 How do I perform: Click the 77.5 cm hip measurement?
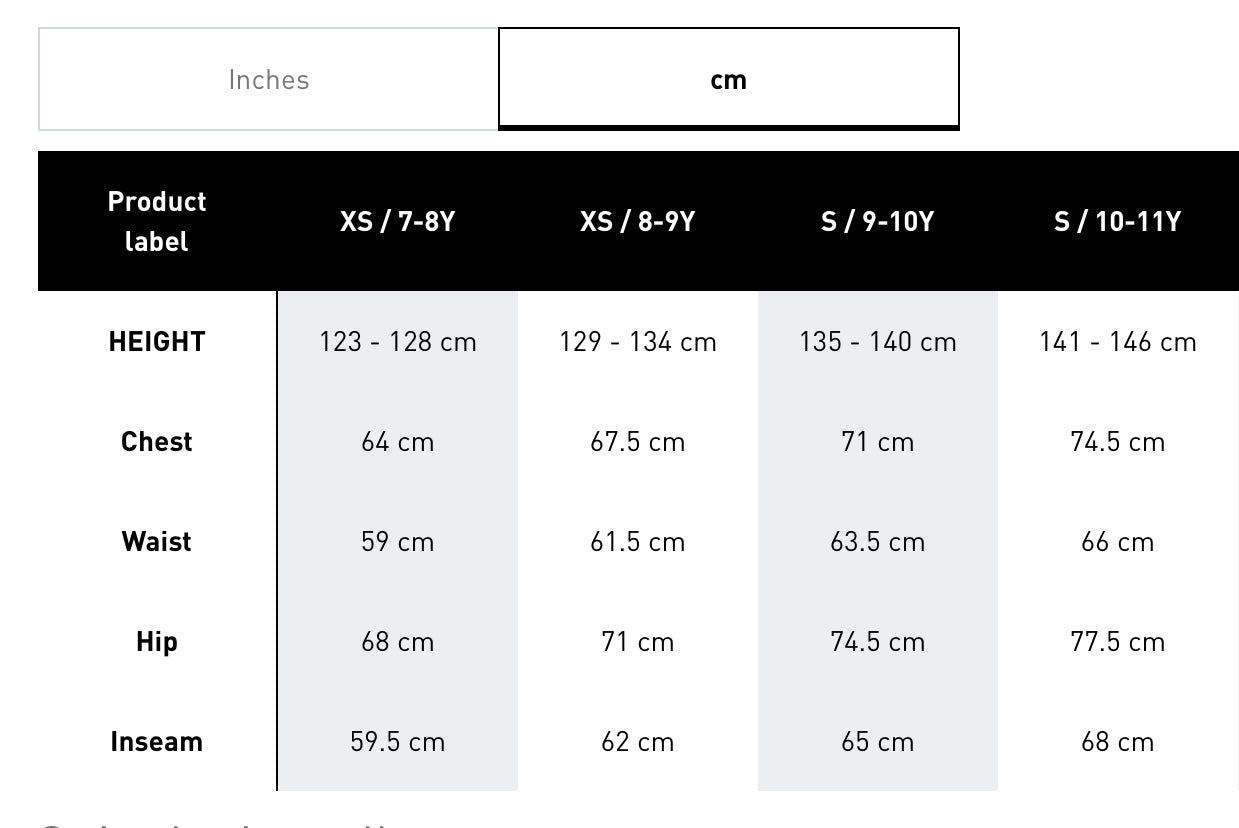click(x=1116, y=641)
